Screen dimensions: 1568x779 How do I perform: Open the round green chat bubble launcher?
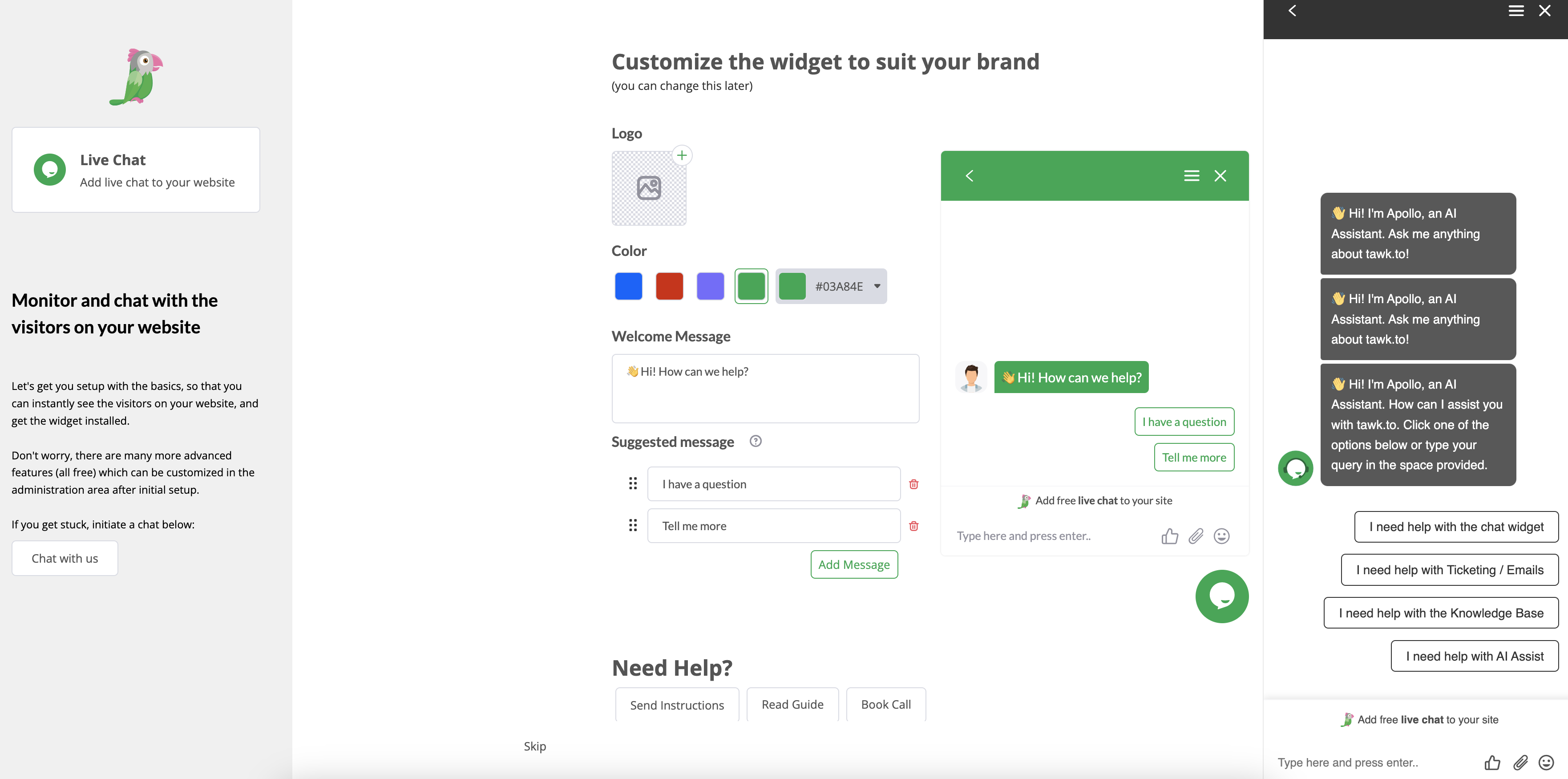coord(1222,596)
